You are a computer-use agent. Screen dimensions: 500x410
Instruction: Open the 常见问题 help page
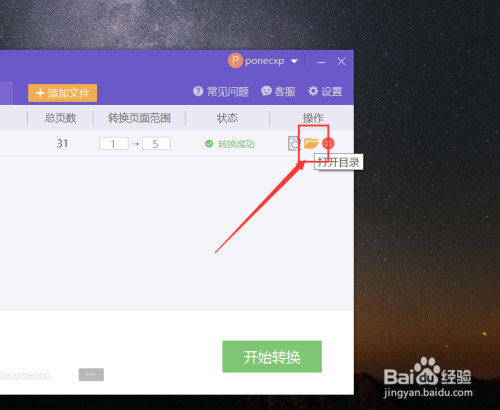pos(221,91)
